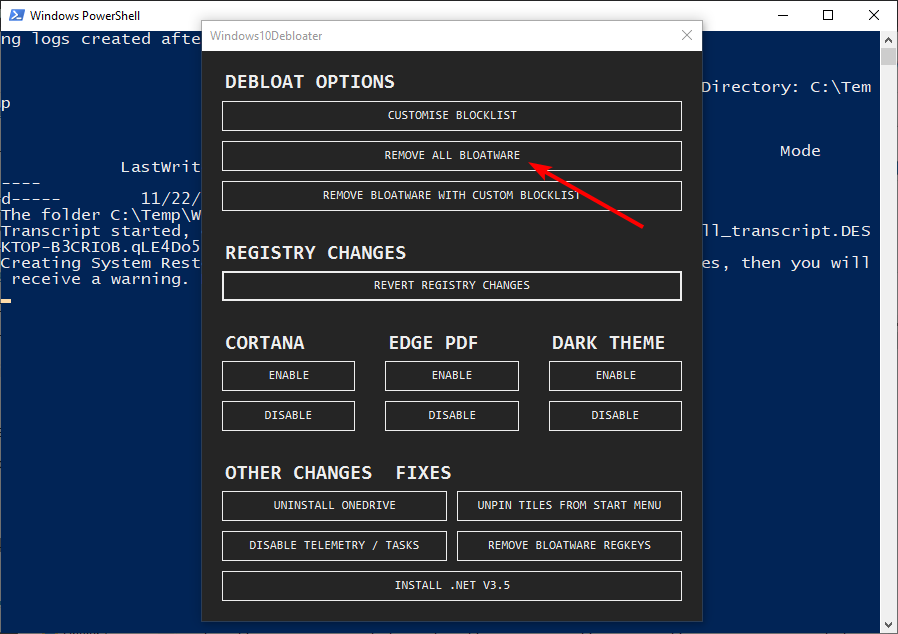
Task: Click the EDGE PDF heading
Action: pyautogui.click(x=434, y=342)
